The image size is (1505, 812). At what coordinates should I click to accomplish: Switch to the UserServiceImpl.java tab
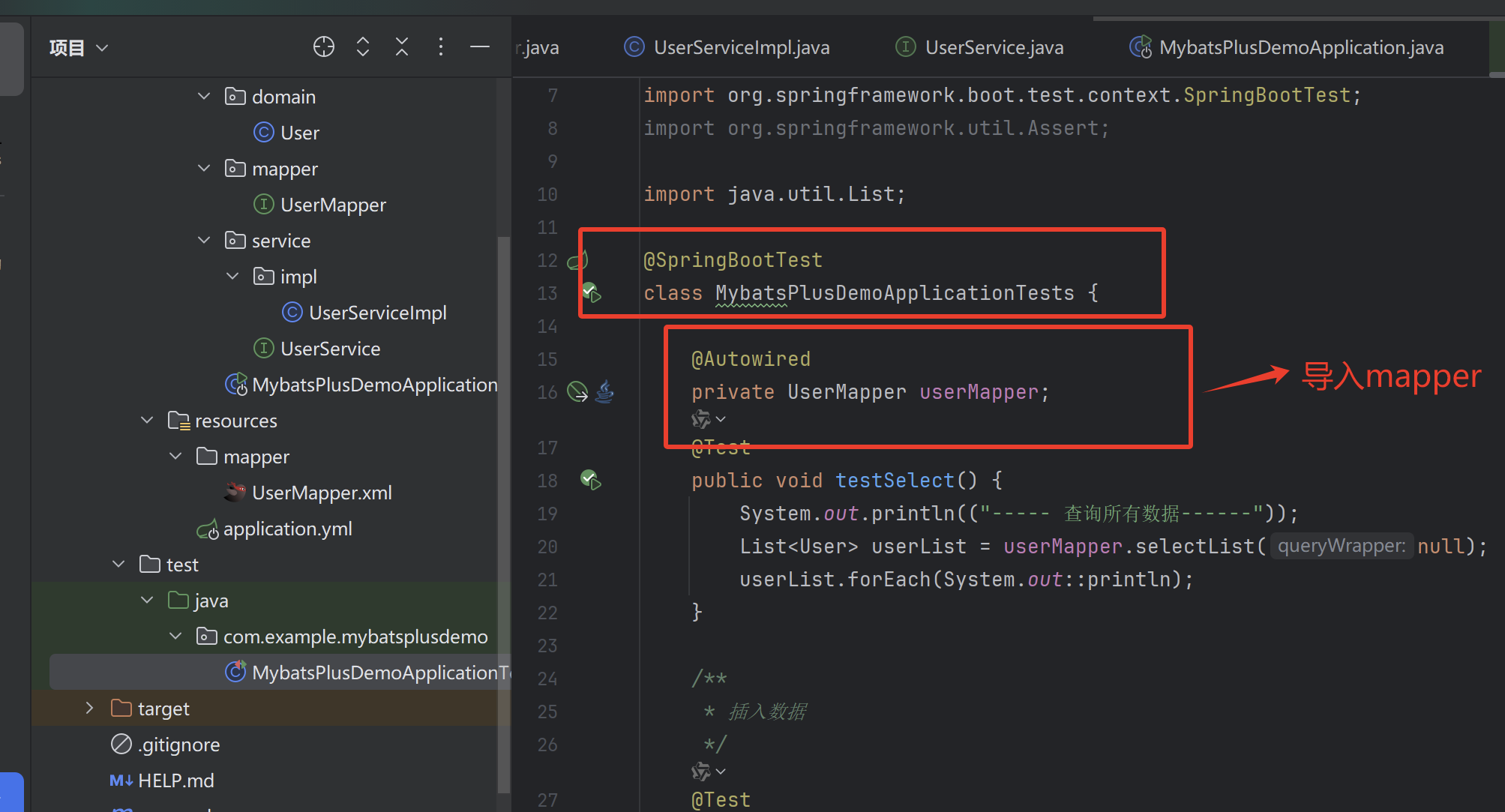(x=741, y=46)
